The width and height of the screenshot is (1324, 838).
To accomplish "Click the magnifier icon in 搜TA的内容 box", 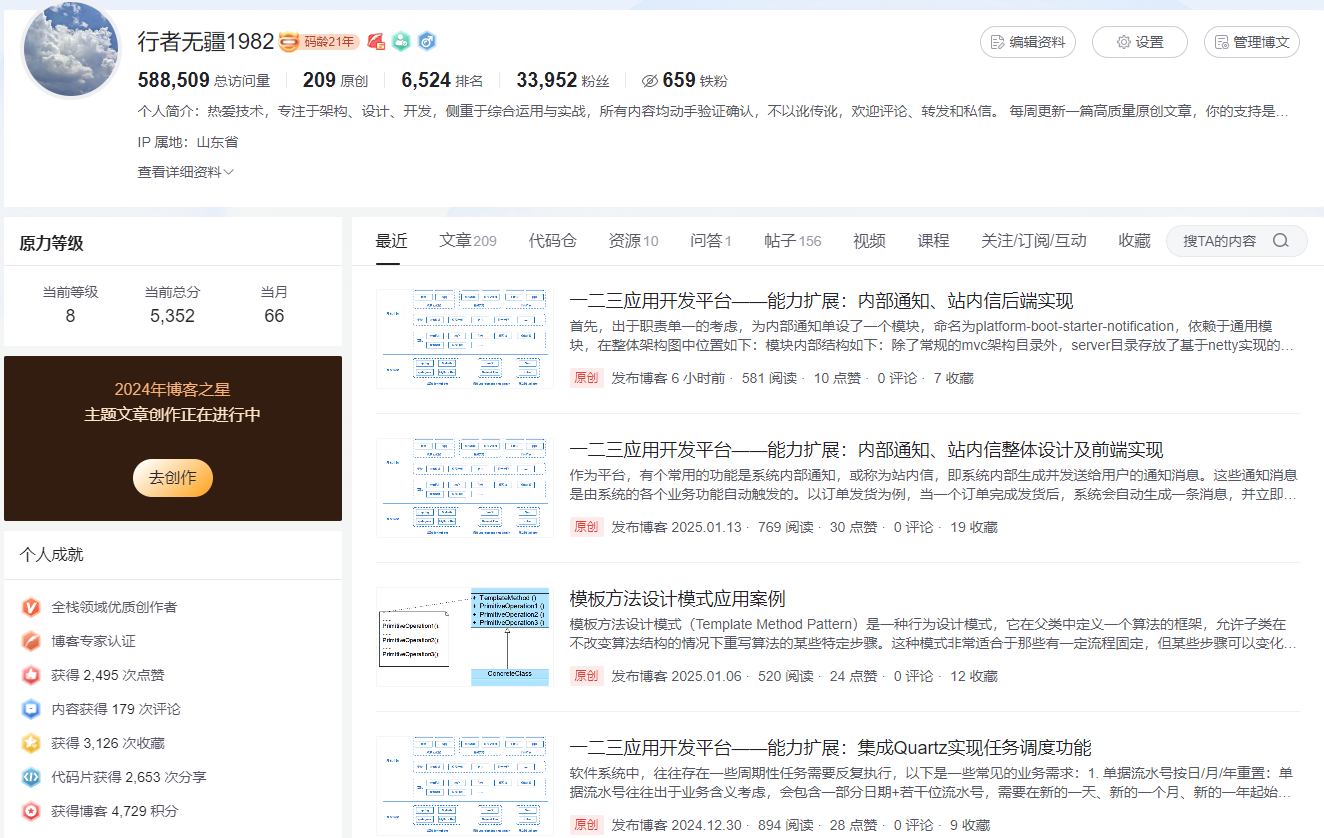I will click(1281, 240).
